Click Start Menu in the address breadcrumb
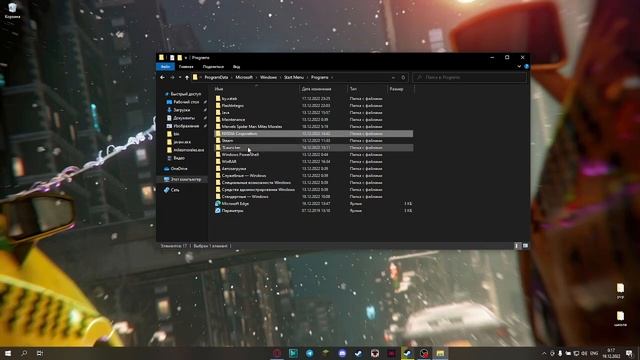640x360 pixels. tap(294, 77)
